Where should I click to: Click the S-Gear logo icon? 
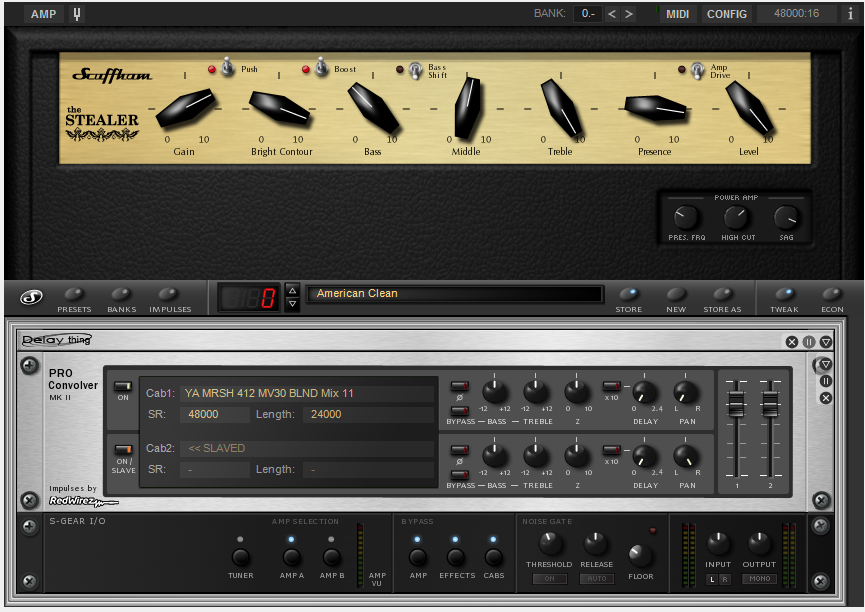point(31,298)
